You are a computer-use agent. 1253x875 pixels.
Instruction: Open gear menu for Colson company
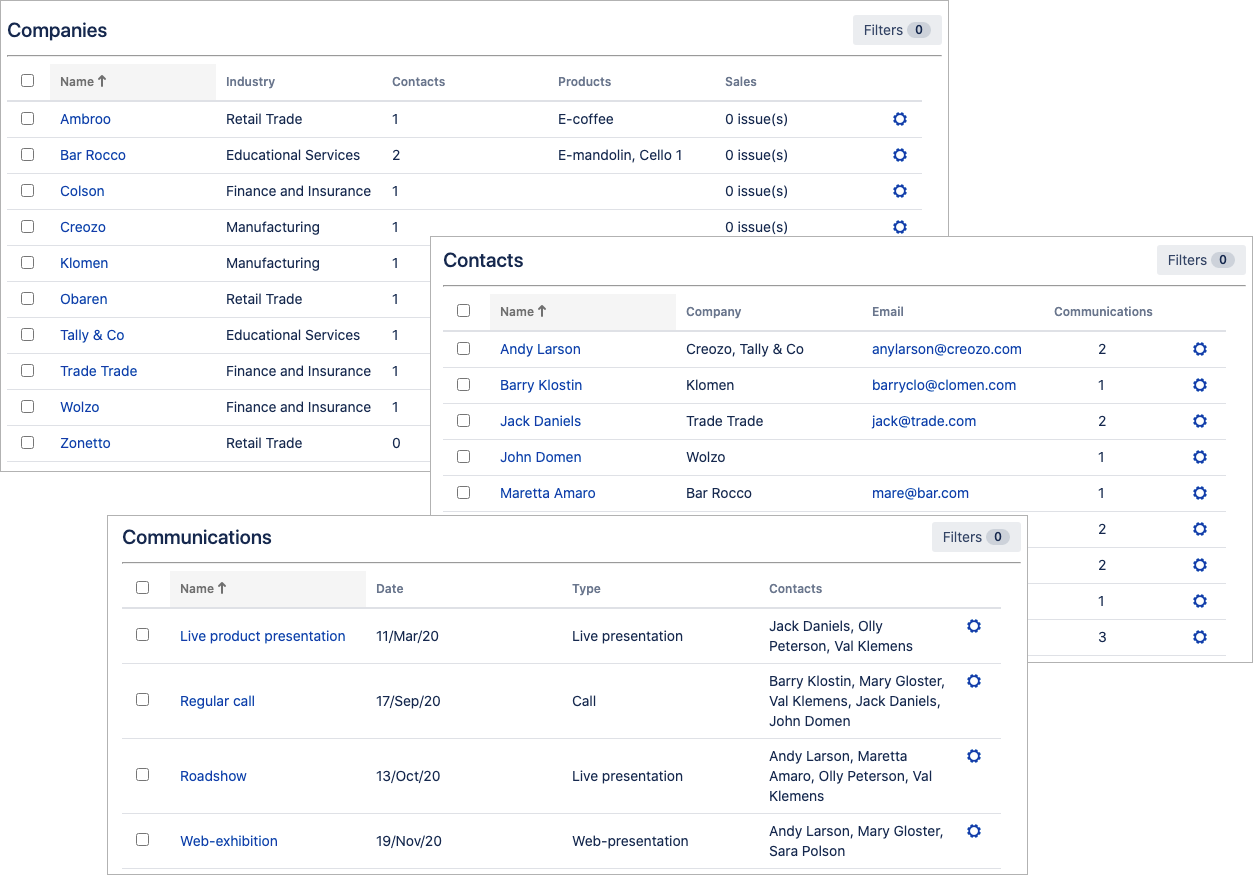click(x=899, y=191)
